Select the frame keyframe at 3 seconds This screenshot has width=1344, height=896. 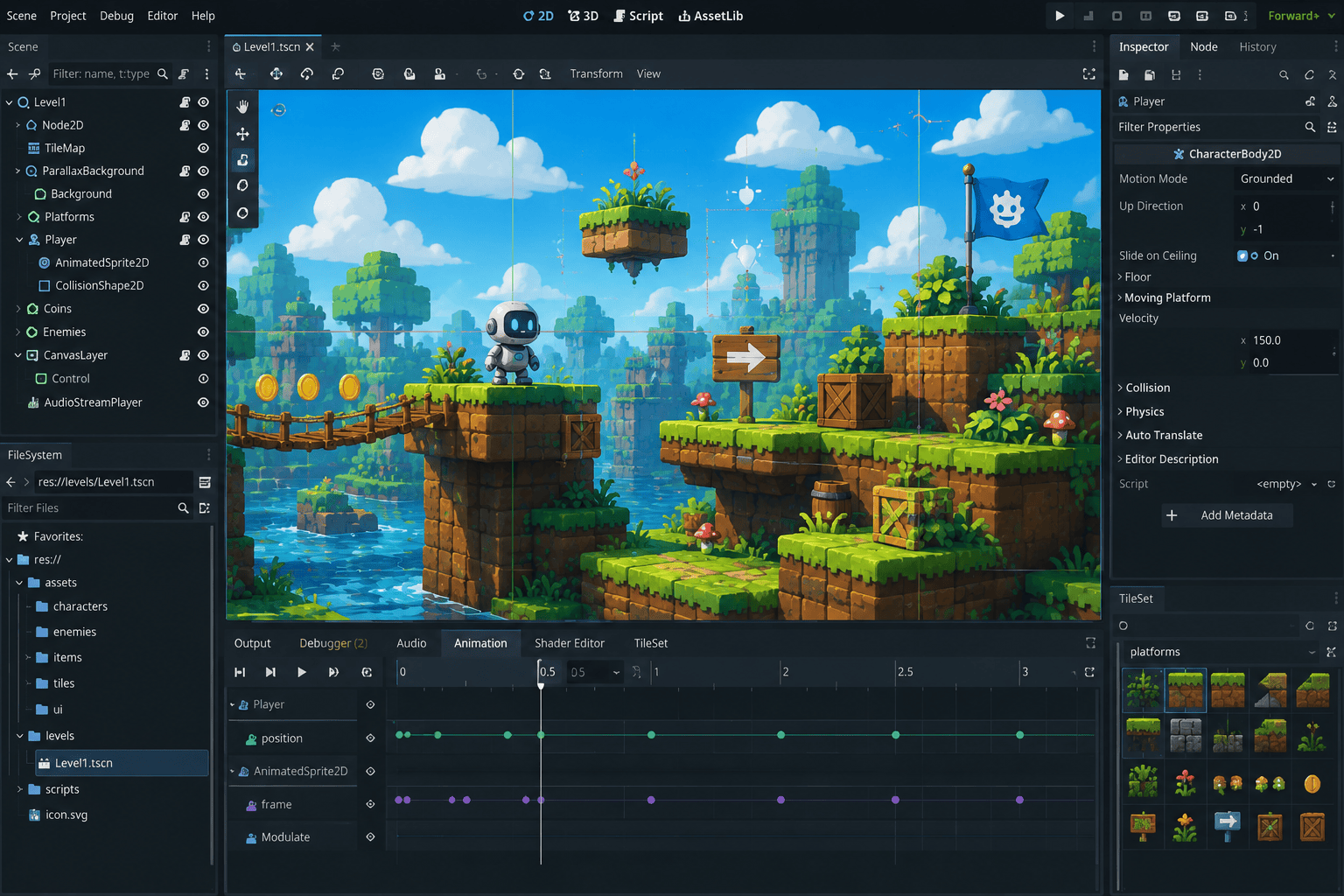[1019, 800]
